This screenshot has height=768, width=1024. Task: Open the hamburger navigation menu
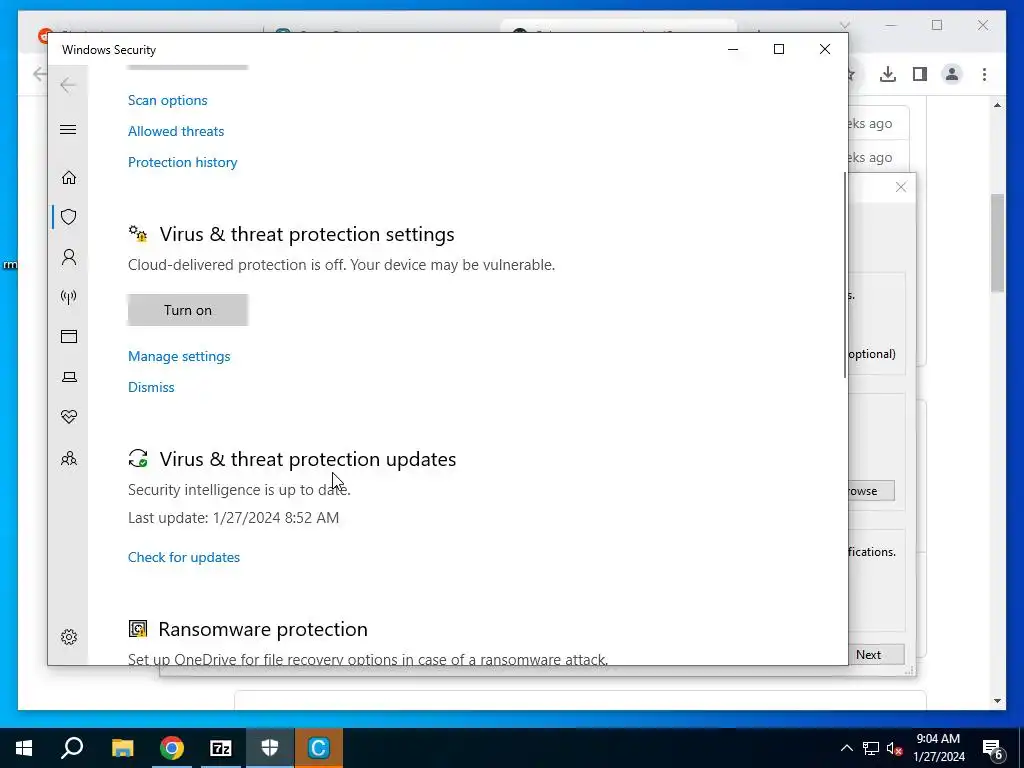[x=68, y=129]
